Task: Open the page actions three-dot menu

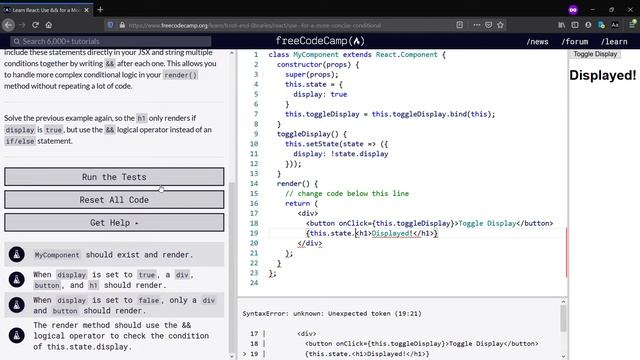Action: 477,25
